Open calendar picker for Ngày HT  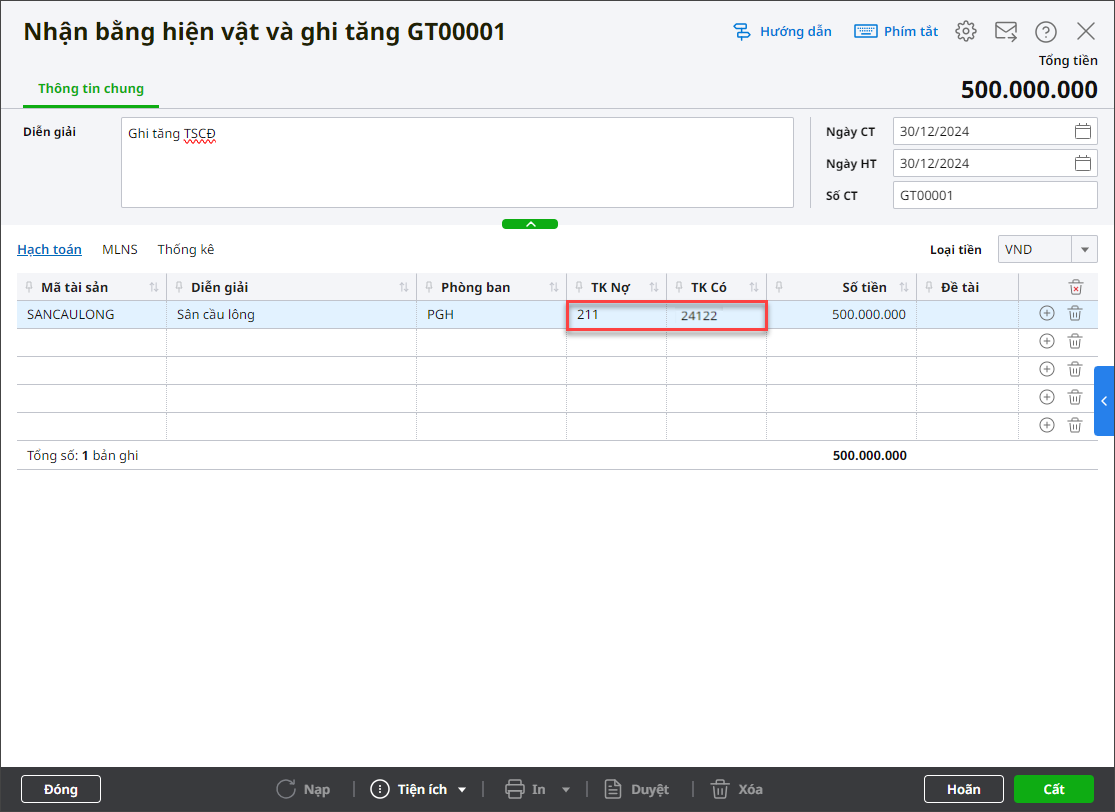(x=1082, y=164)
